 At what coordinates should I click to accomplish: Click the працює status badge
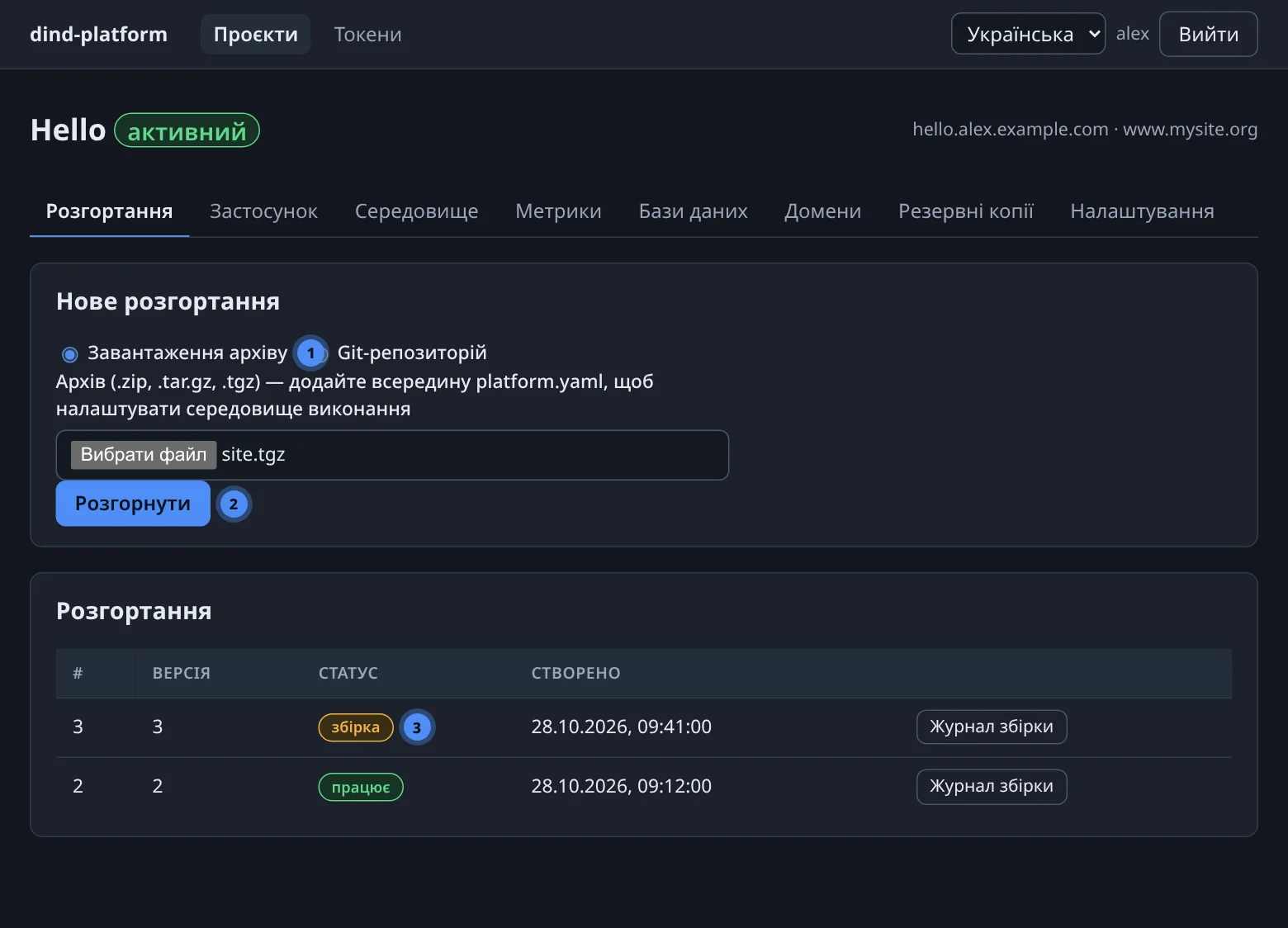click(x=361, y=787)
